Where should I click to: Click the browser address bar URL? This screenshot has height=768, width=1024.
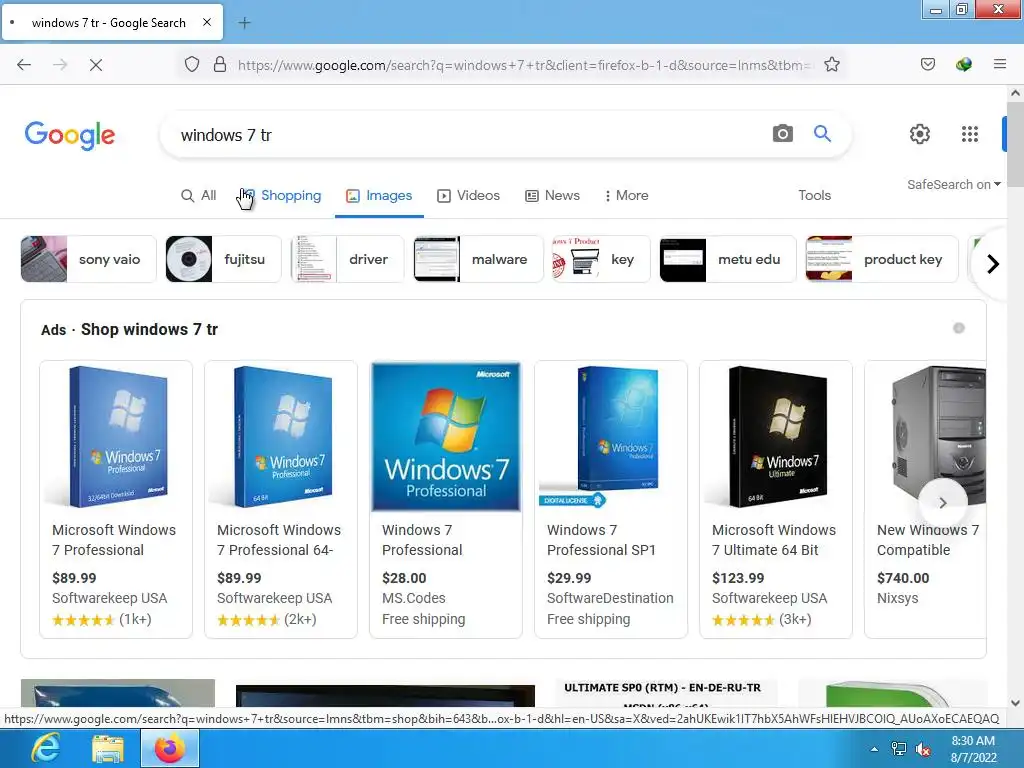click(522, 65)
